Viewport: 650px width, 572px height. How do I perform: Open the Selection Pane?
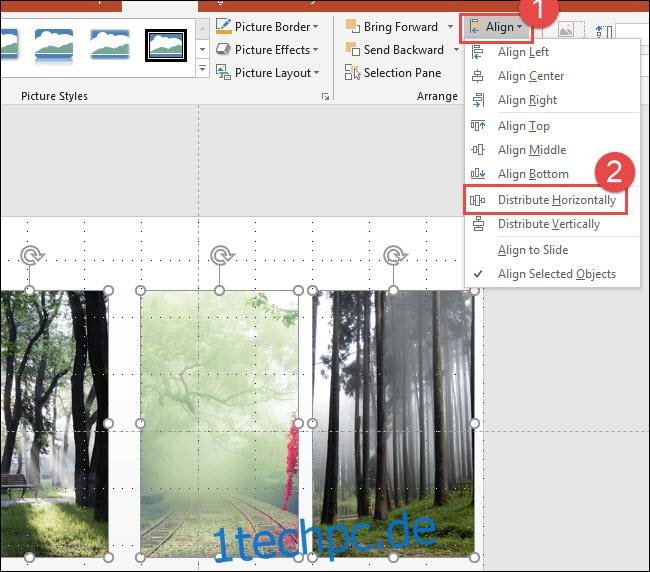click(393, 73)
